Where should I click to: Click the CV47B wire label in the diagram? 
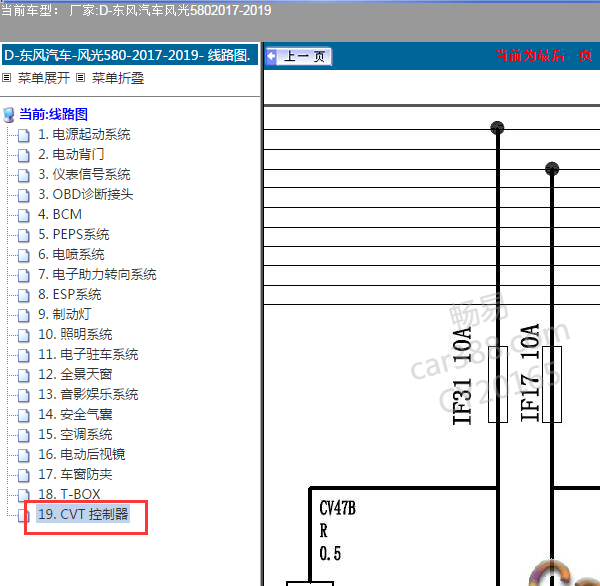point(337,508)
